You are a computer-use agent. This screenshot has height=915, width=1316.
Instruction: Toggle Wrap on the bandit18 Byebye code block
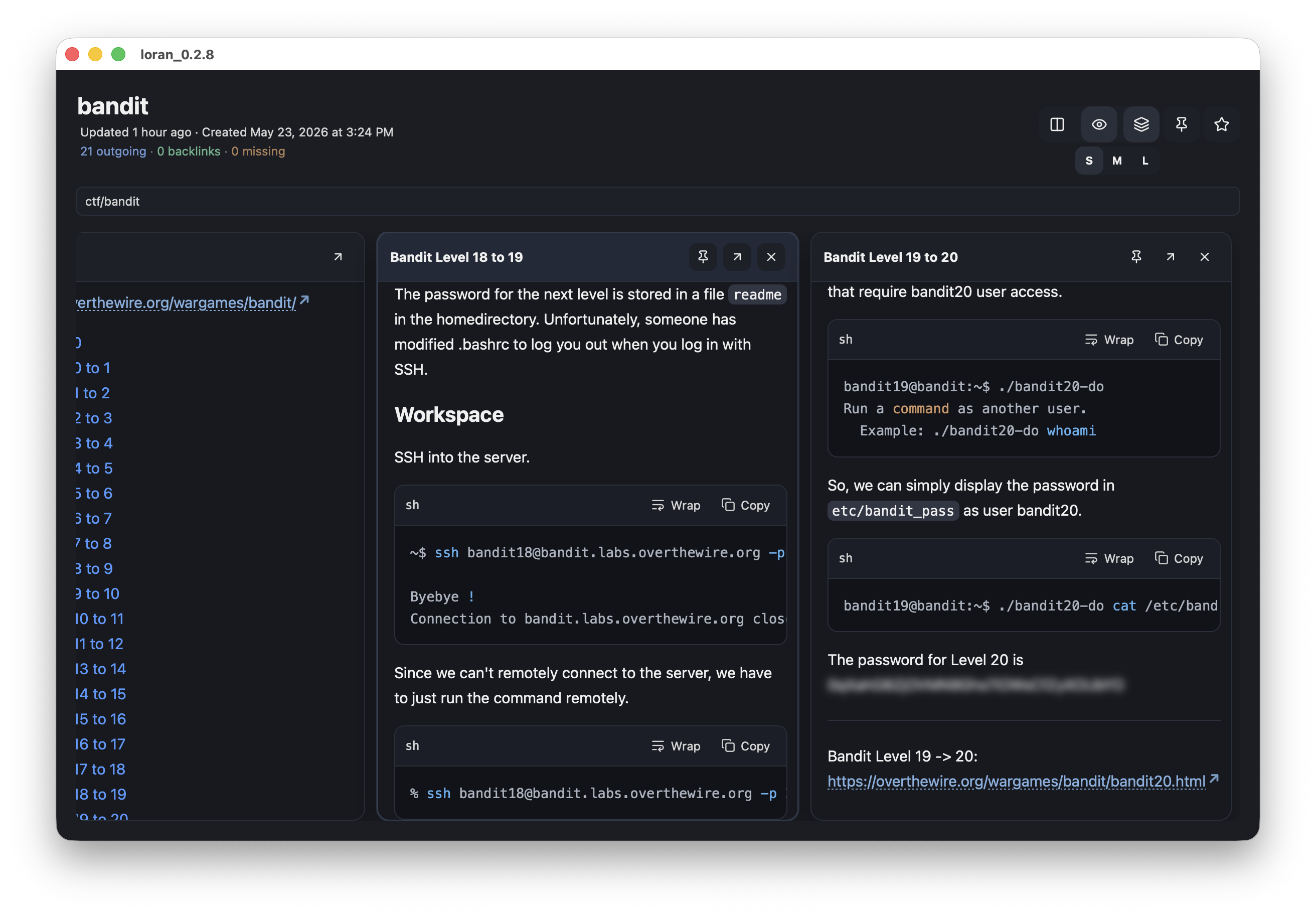(x=676, y=505)
